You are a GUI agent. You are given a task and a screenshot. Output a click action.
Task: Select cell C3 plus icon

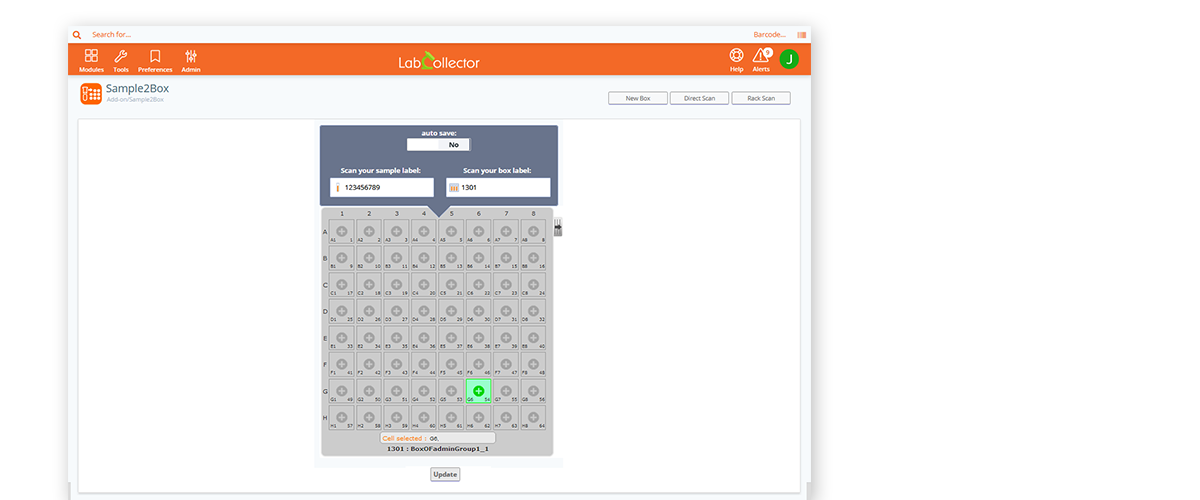click(x=396, y=284)
